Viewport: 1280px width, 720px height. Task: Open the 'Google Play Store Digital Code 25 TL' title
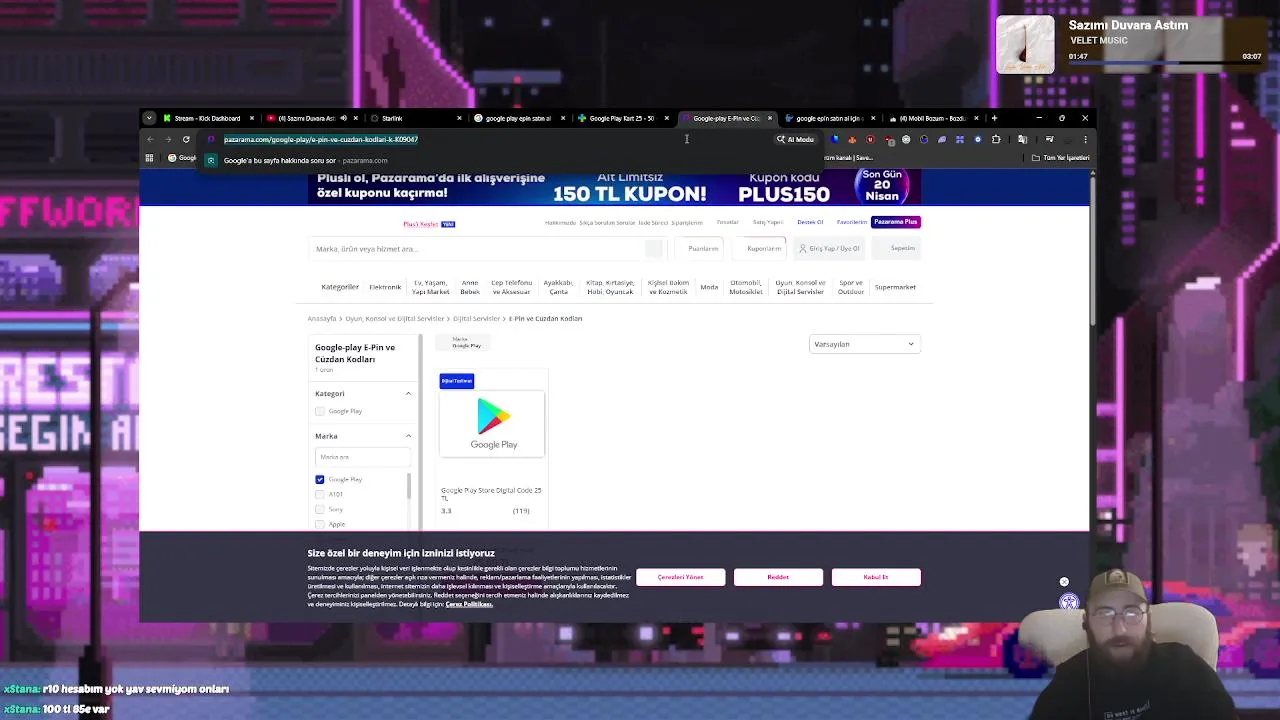tap(491, 494)
